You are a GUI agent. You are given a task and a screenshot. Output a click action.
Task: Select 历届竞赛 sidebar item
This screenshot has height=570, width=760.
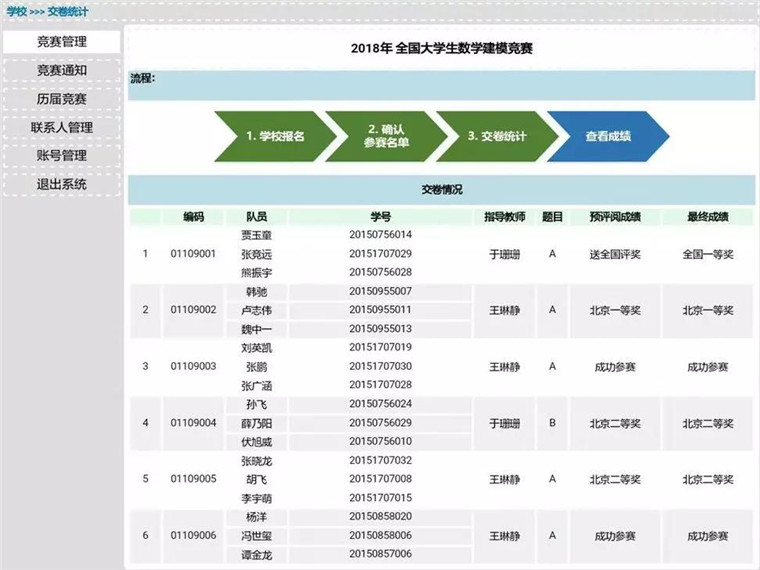(62, 99)
